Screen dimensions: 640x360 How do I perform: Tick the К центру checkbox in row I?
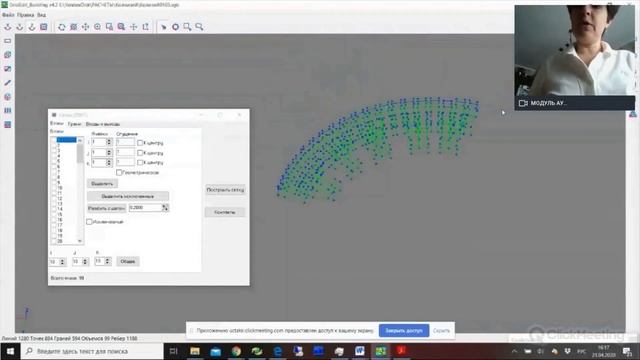[x=140, y=143]
